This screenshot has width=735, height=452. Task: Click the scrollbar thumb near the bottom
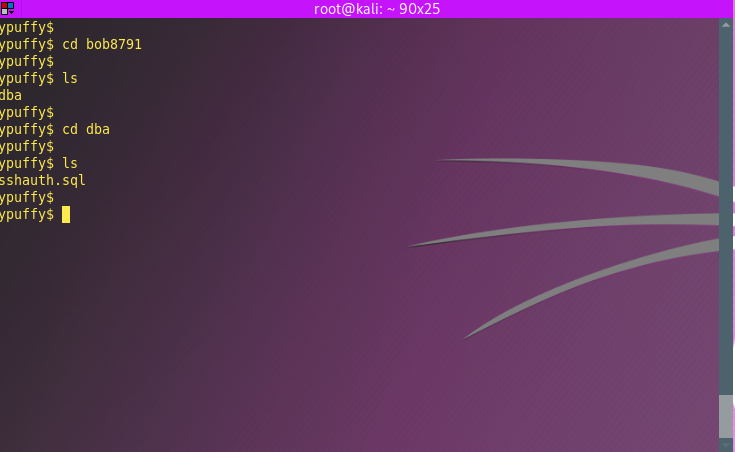pos(726,416)
